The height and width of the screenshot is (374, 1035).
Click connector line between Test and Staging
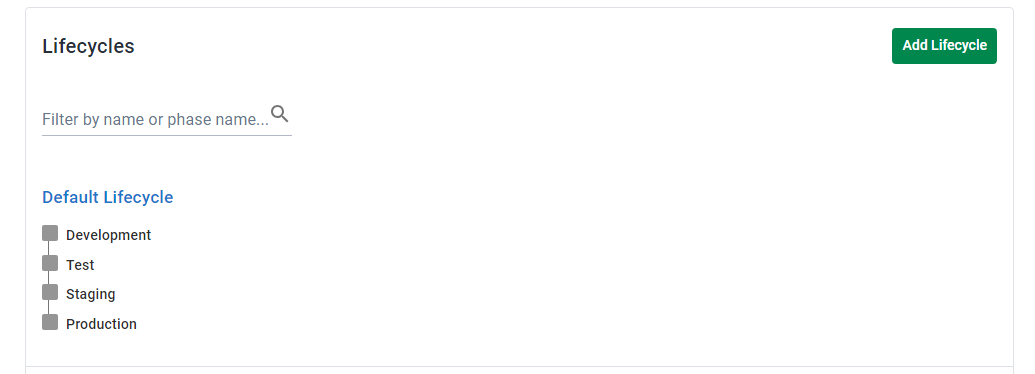click(x=49, y=278)
